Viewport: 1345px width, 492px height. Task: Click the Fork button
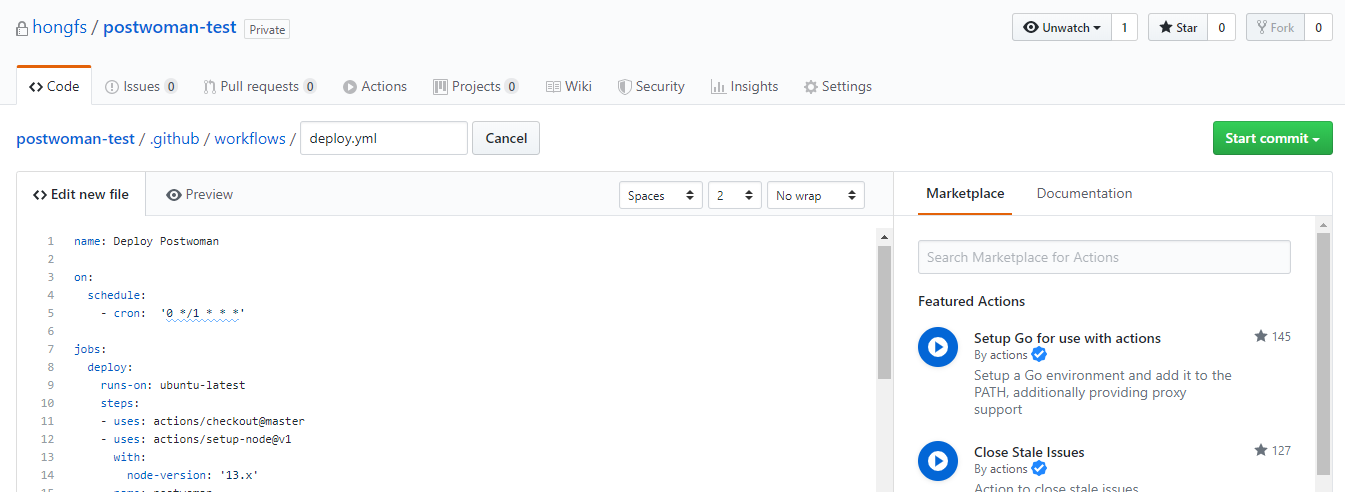pyautogui.click(x=1275, y=28)
